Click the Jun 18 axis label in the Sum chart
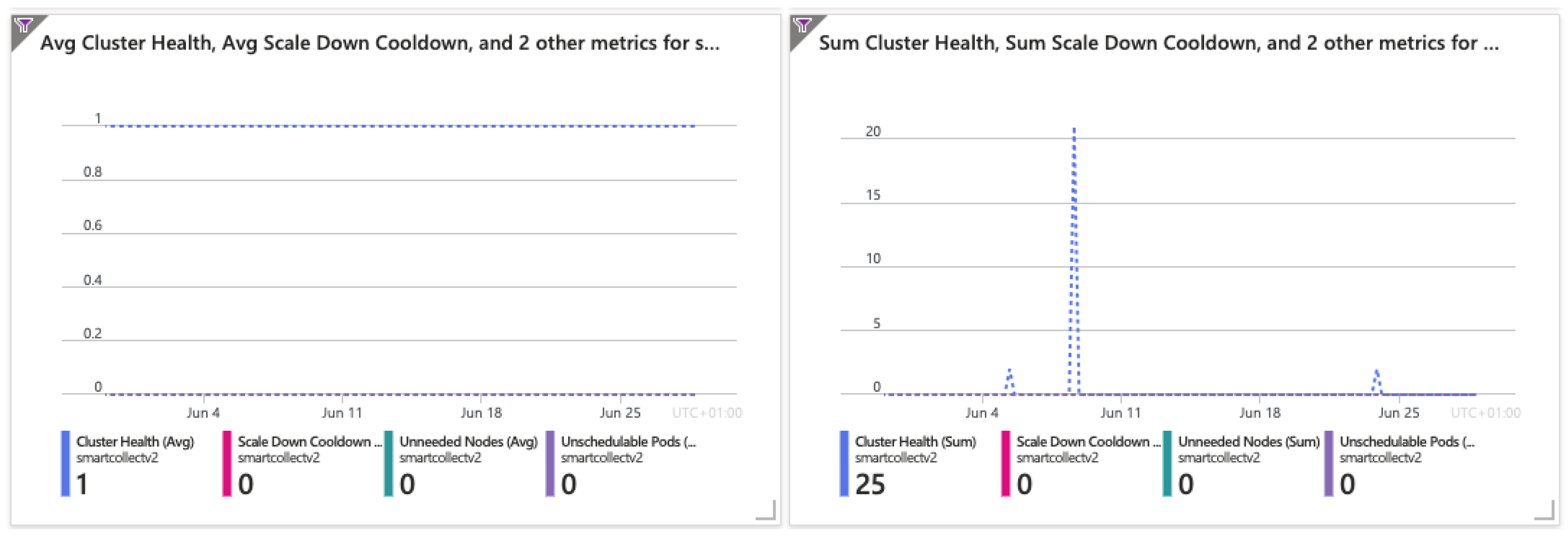 pyautogui.click(x=1260, y=413)
